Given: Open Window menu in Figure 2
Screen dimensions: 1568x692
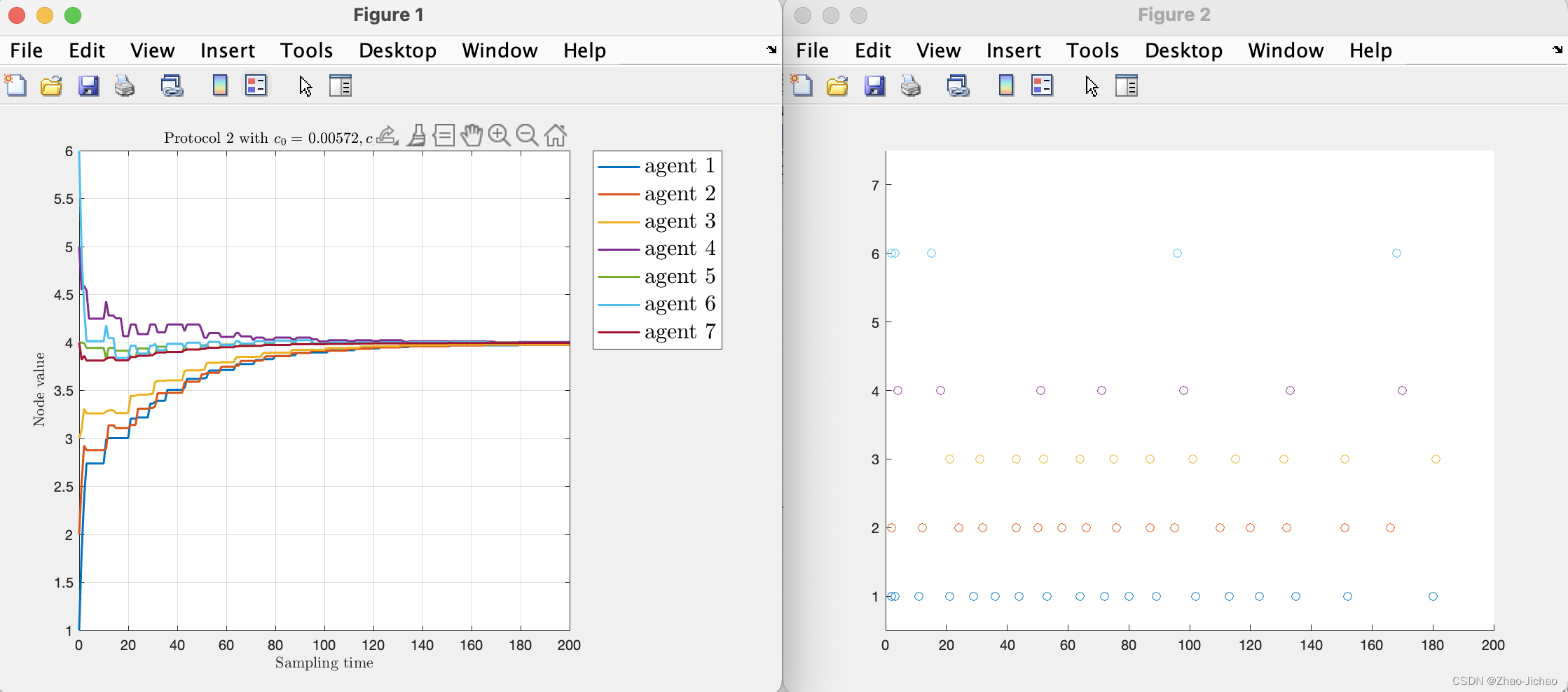Looking at the screenshot, I should (1286, 50).
